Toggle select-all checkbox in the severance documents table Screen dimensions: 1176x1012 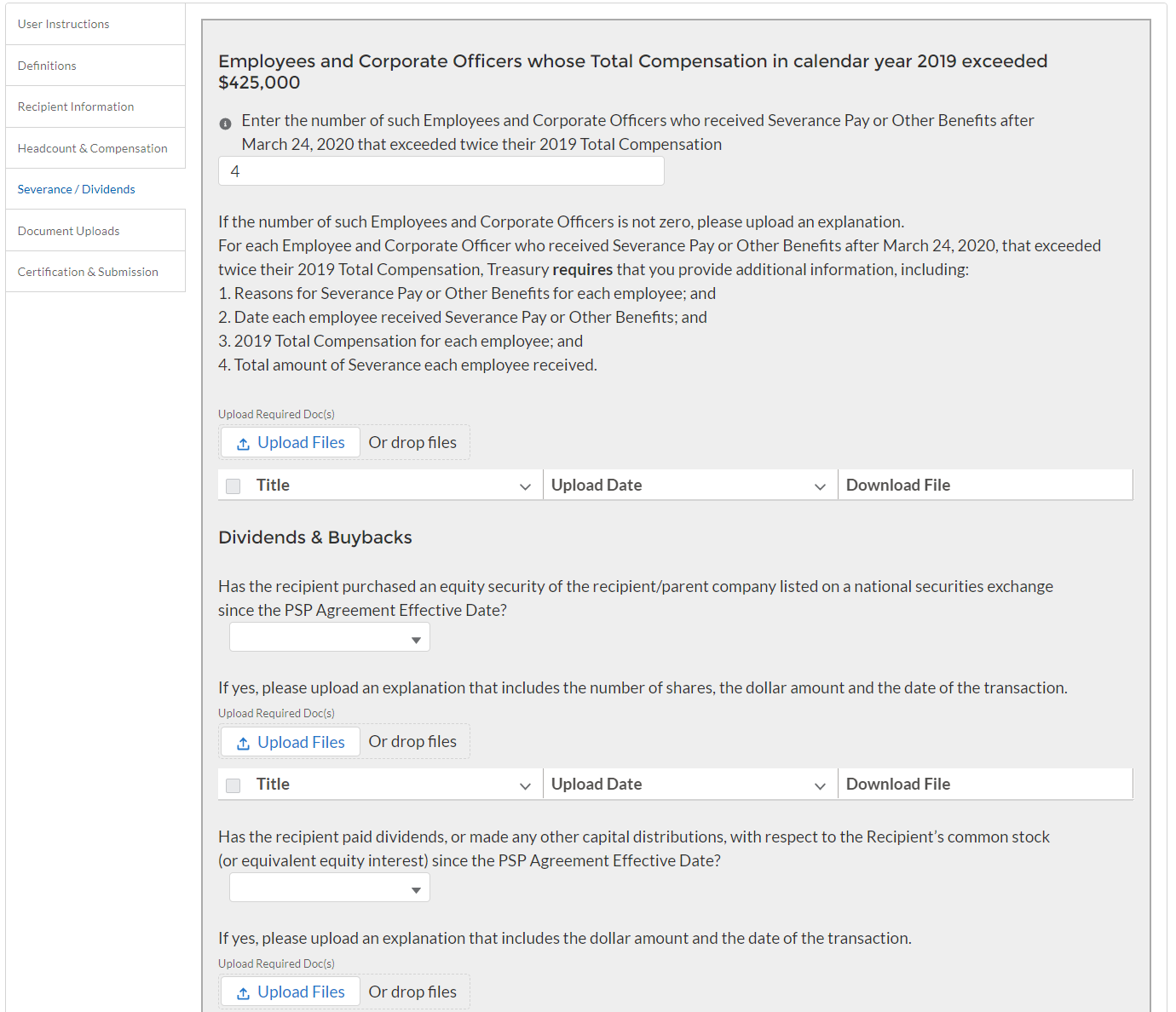(x=233, y=486)
